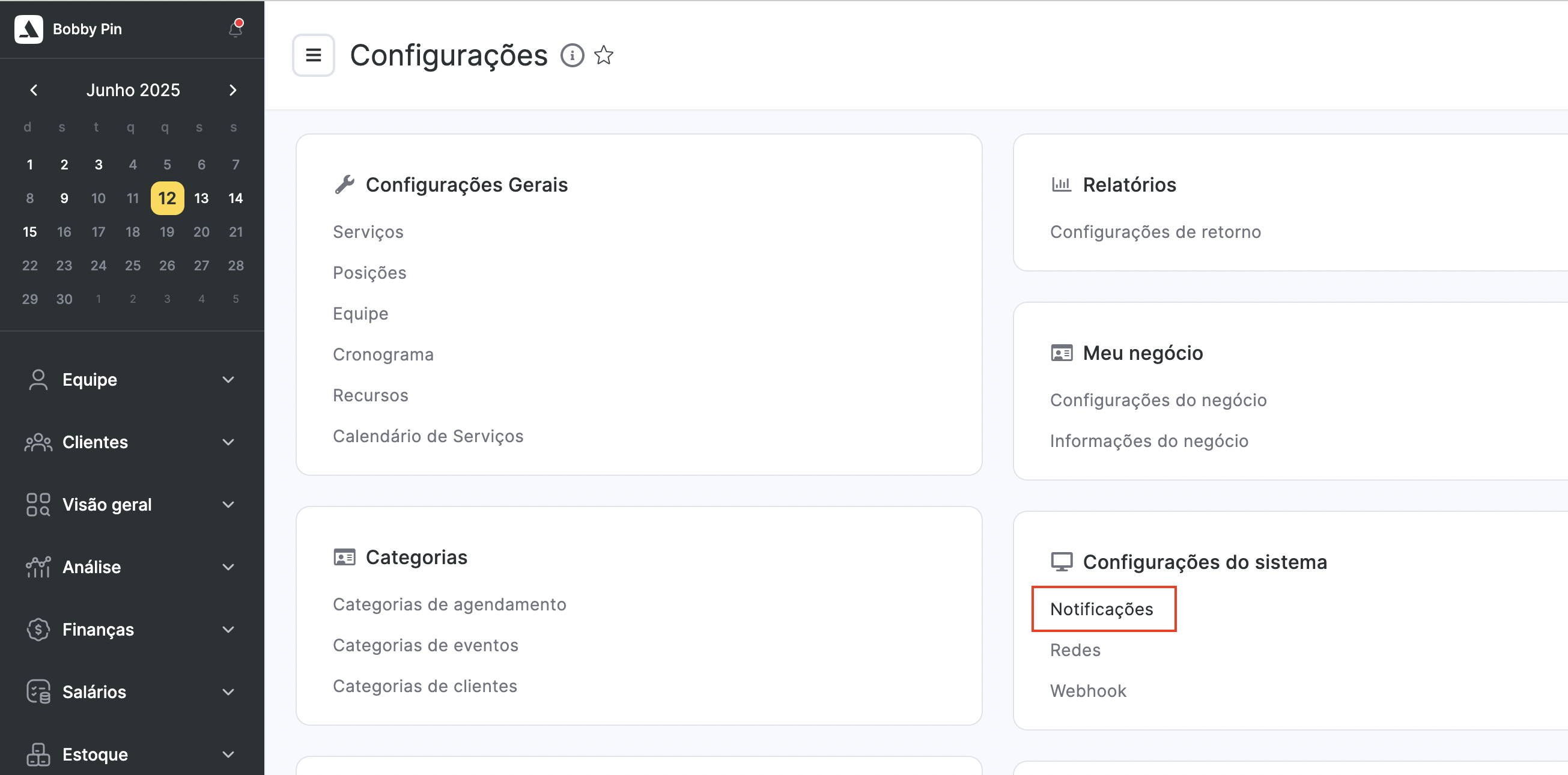Go to next month in calendar

coord(232,90)
